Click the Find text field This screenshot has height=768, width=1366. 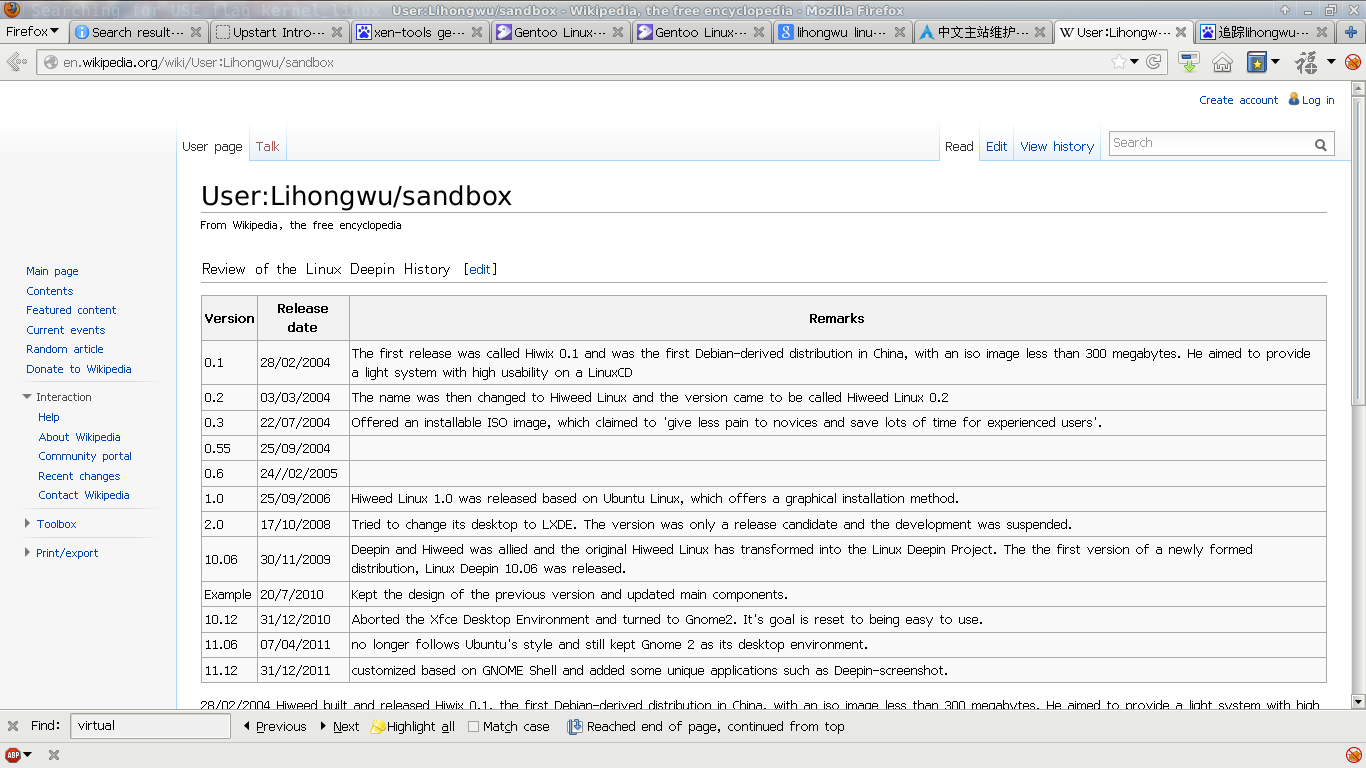point(150,726)
